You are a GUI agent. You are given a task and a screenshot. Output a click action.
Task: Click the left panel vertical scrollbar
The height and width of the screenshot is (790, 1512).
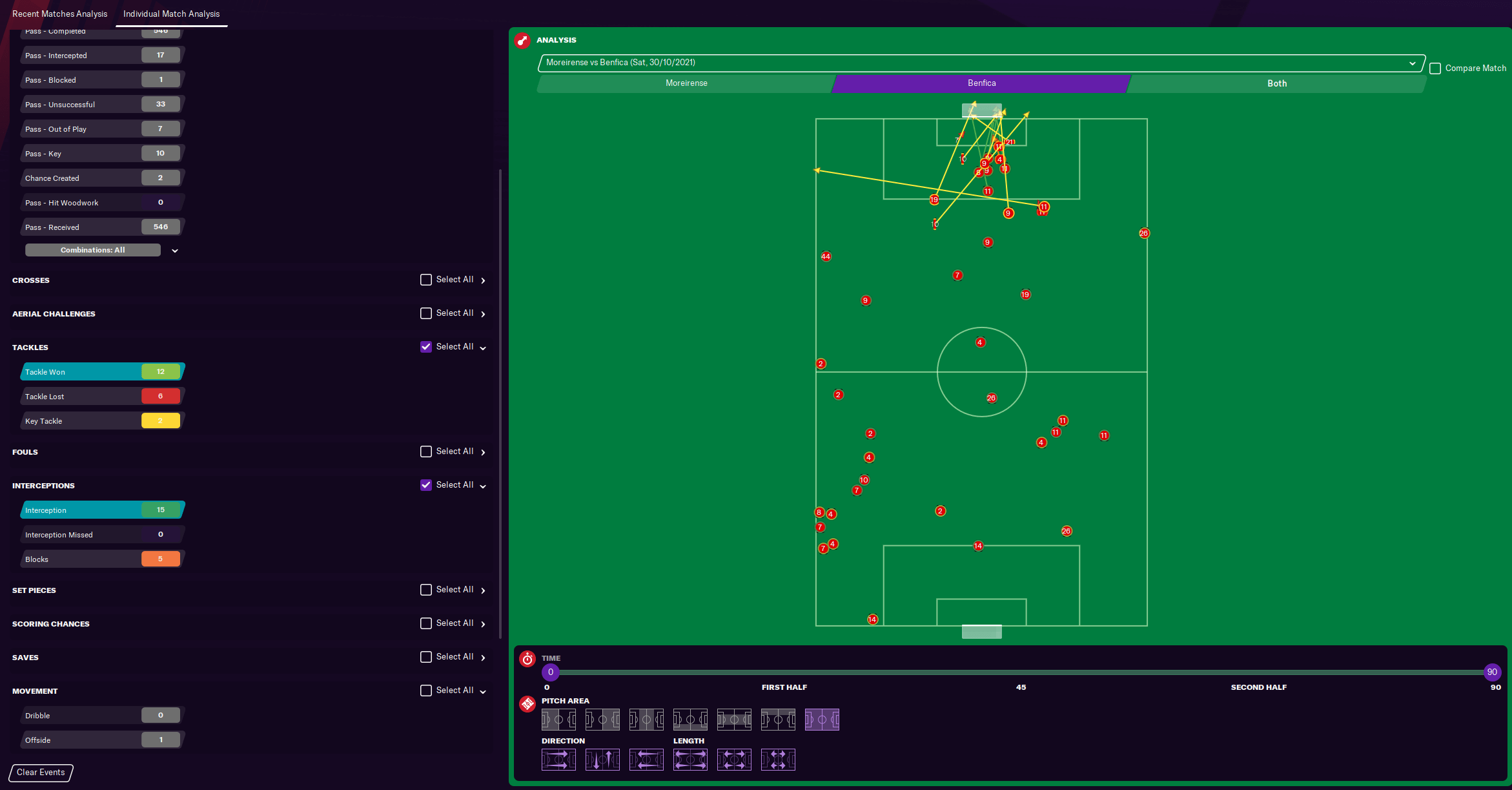coord(500,404)
